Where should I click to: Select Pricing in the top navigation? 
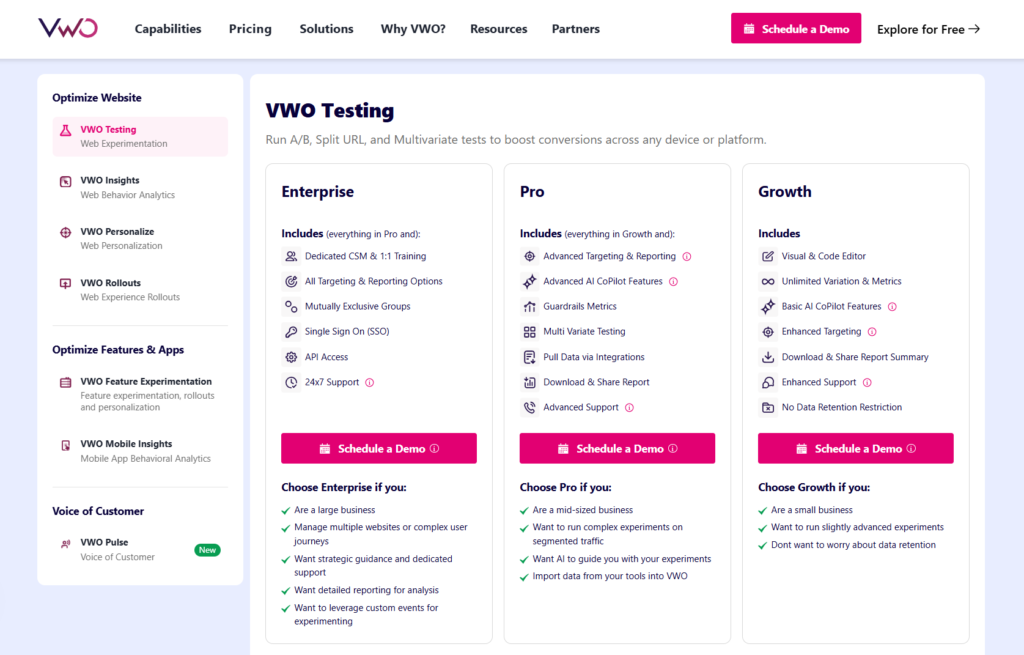249,29
